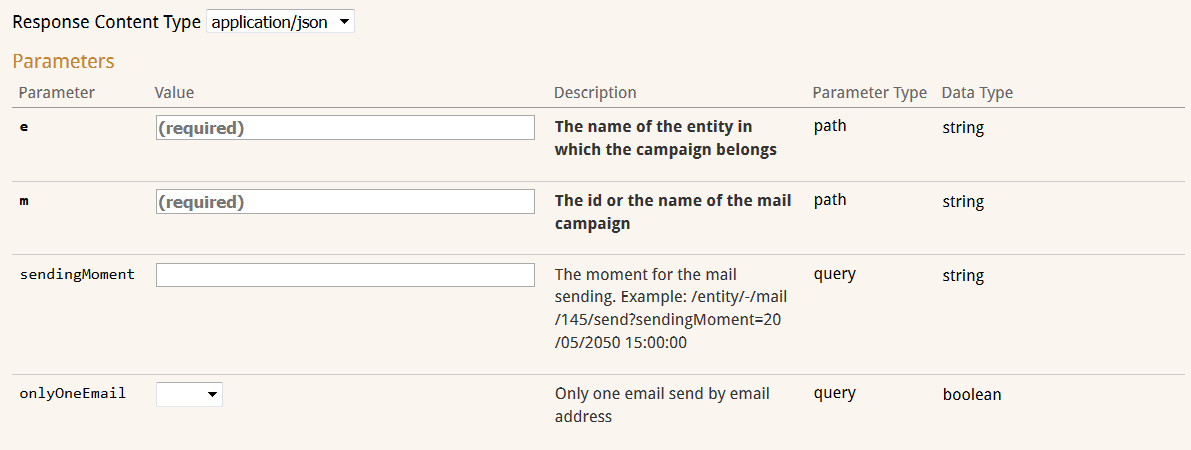Viewport: 1191px width, 450px height.
Task: Click the 'm' mail campaign input field
Action: coord(345,202)
